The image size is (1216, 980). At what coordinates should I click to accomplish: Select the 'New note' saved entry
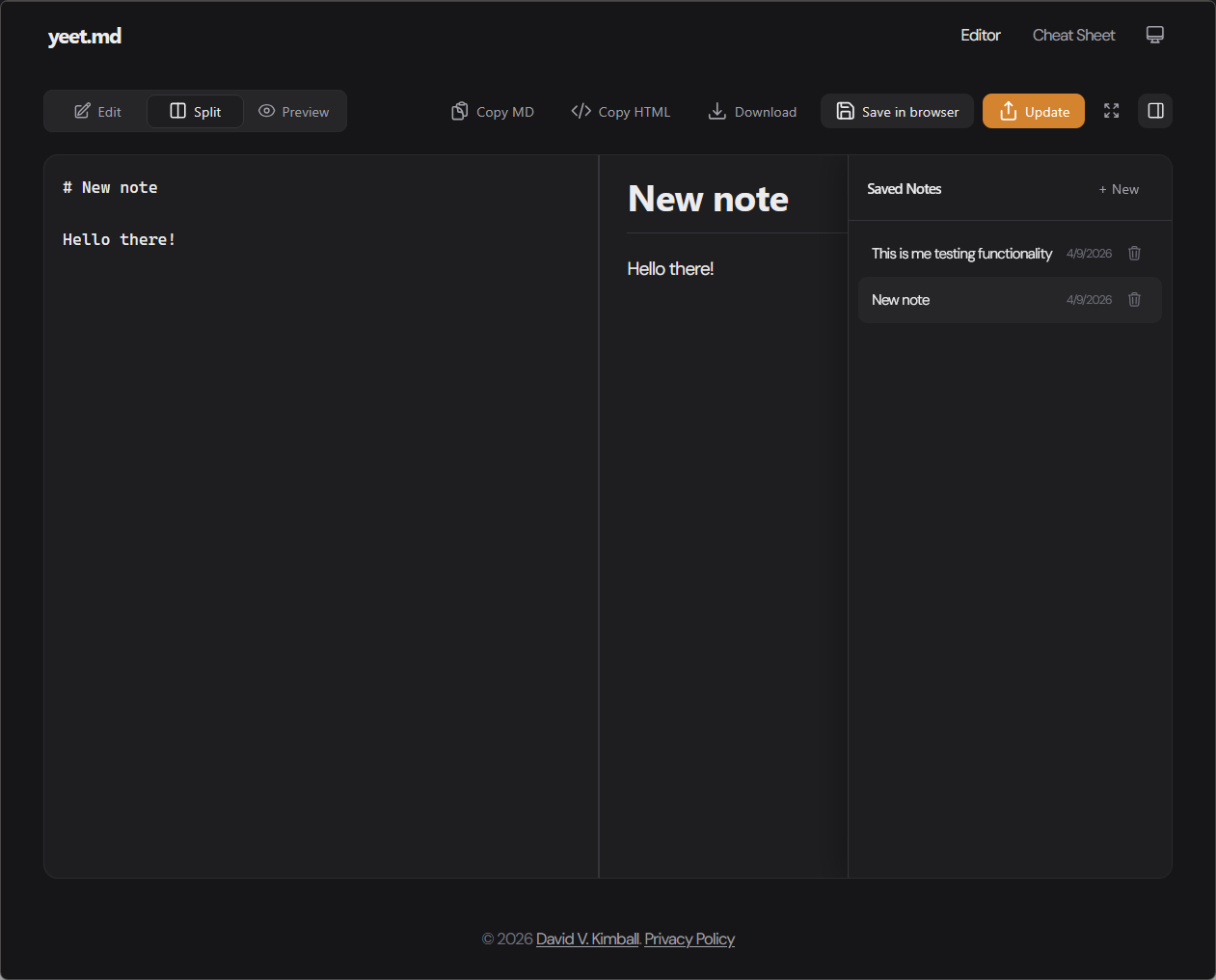(x=1010, y=300)
